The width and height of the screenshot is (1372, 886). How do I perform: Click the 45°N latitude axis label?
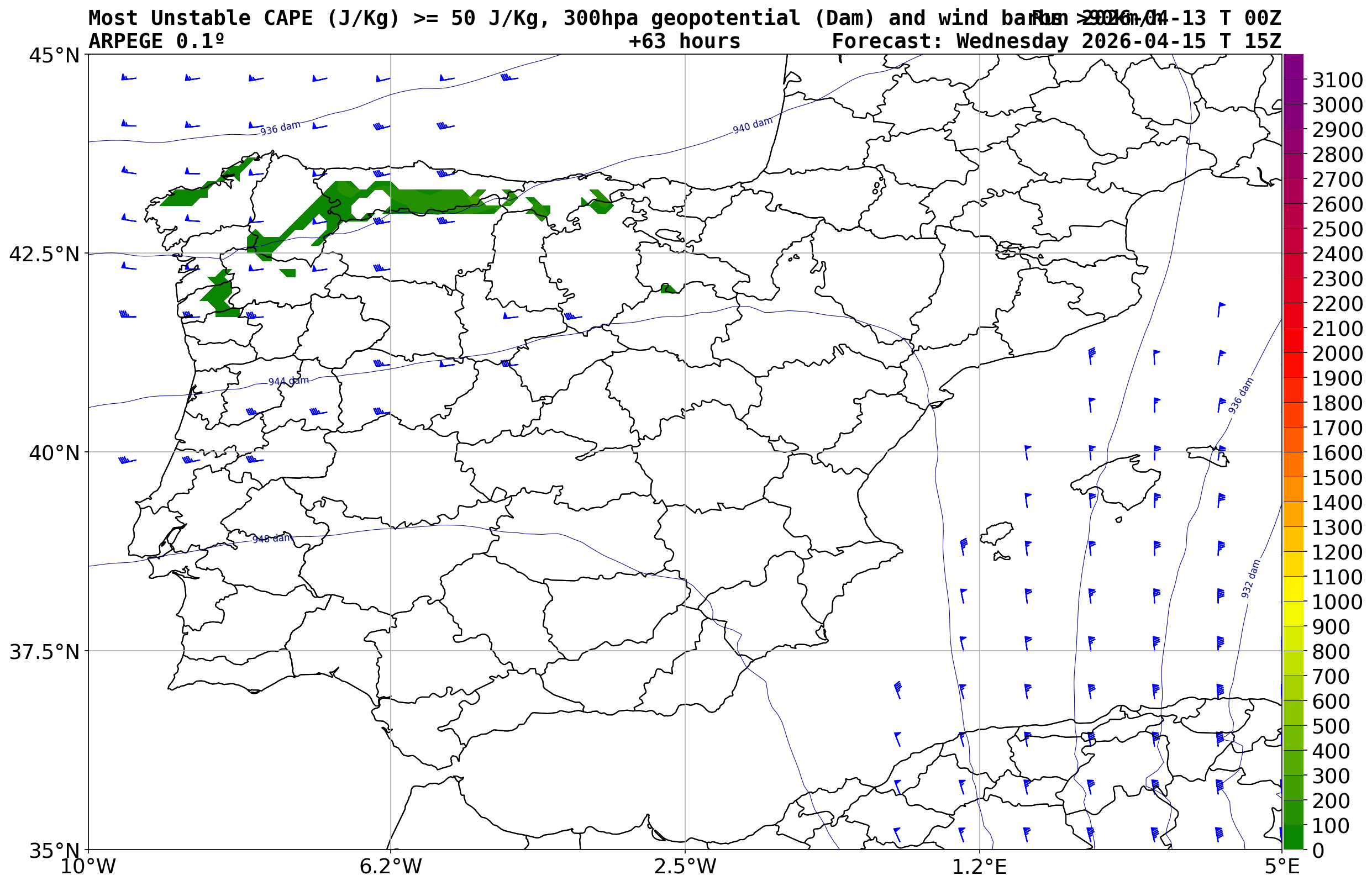[x=54, y=55]
